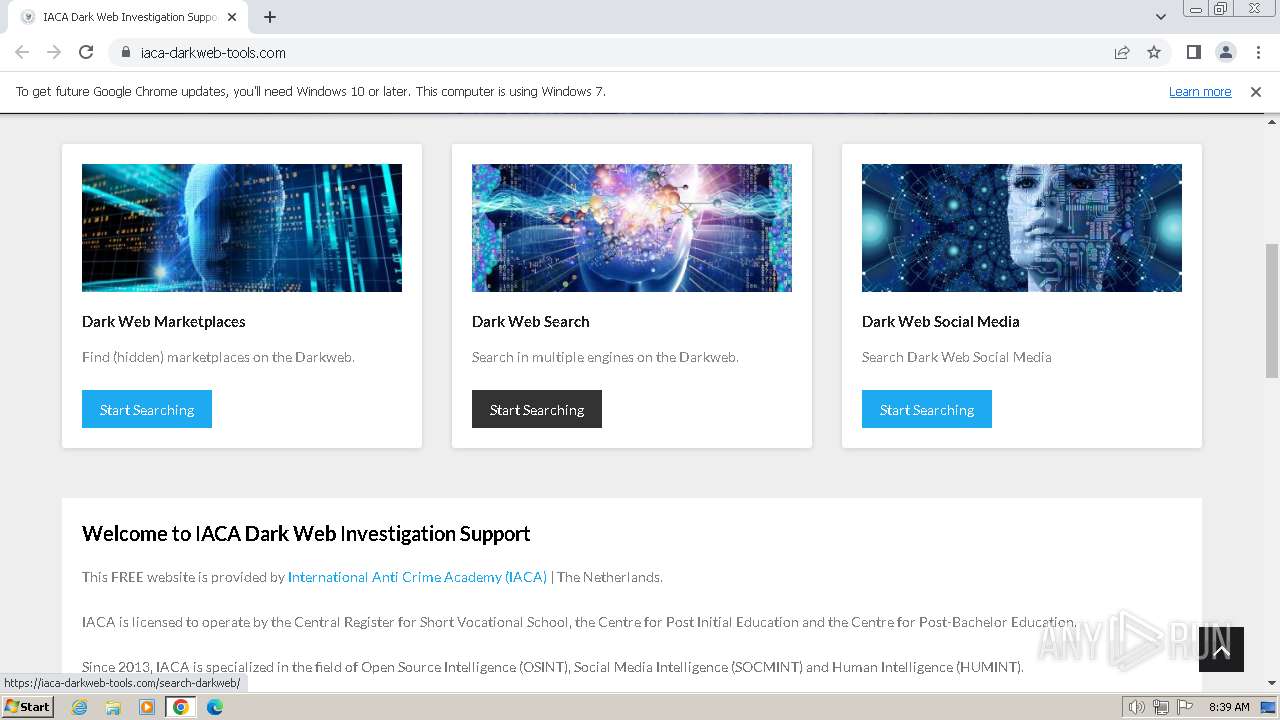Open Dark Web Search thumbnail image
This screenshot has height=720, width=1280.
(632, 228)
